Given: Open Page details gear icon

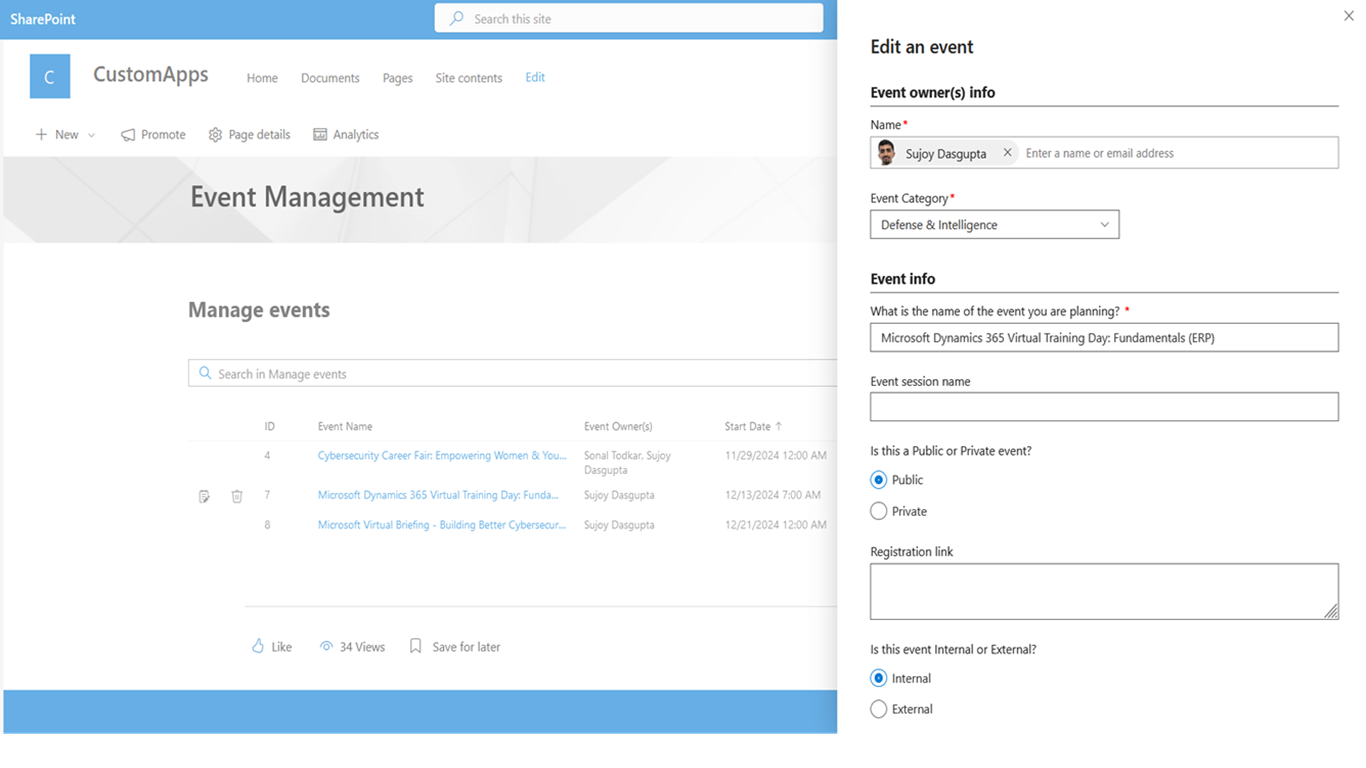Looking at the screenshot, I should pyautogui.click(x=215, y=135).
